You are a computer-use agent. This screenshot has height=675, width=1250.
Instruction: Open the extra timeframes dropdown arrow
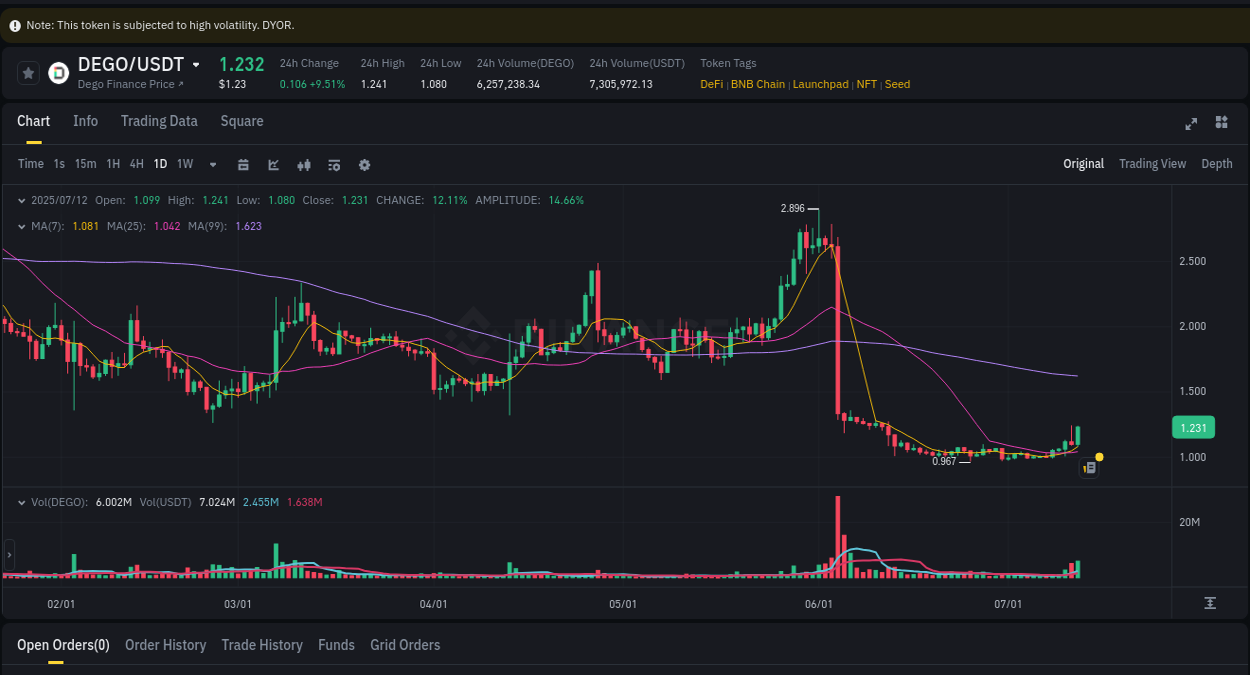click(x=211, y=164)
